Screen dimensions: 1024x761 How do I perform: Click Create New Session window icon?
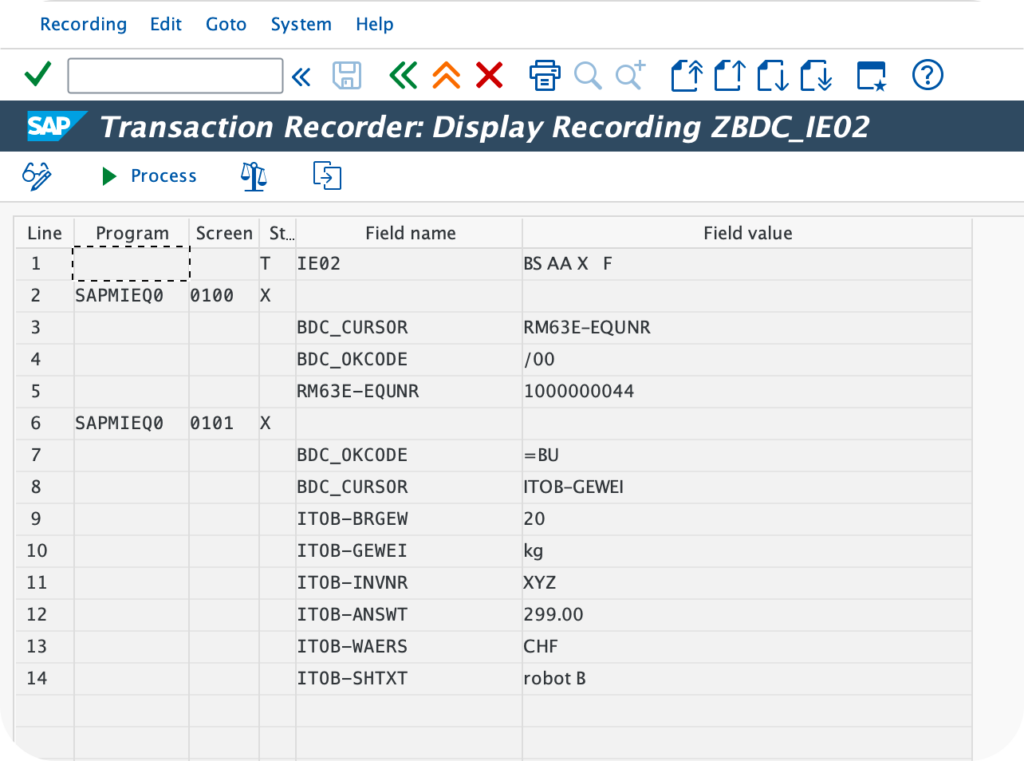point(872,75)
